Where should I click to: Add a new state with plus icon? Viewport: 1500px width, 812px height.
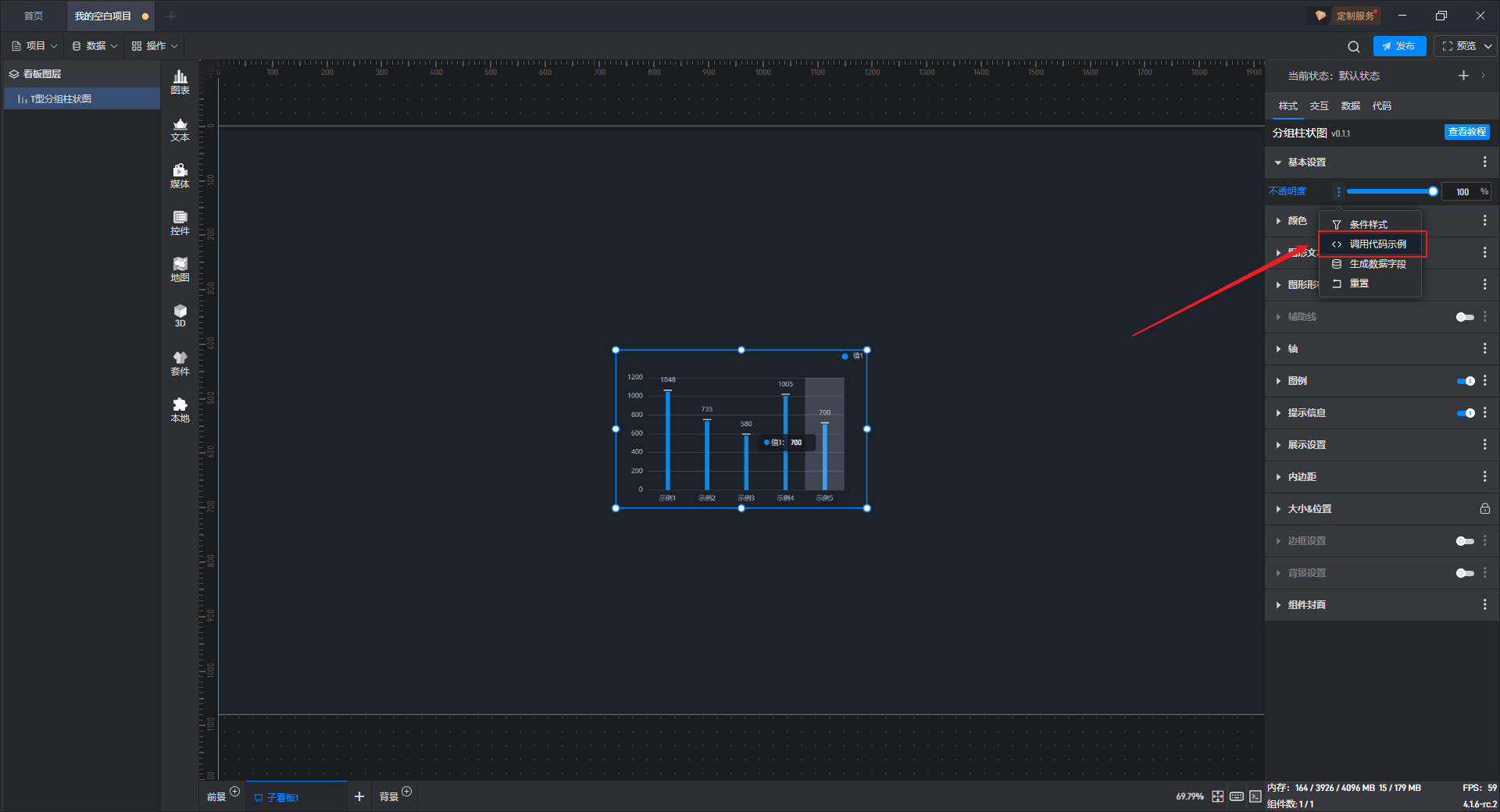pos(1463,75)
